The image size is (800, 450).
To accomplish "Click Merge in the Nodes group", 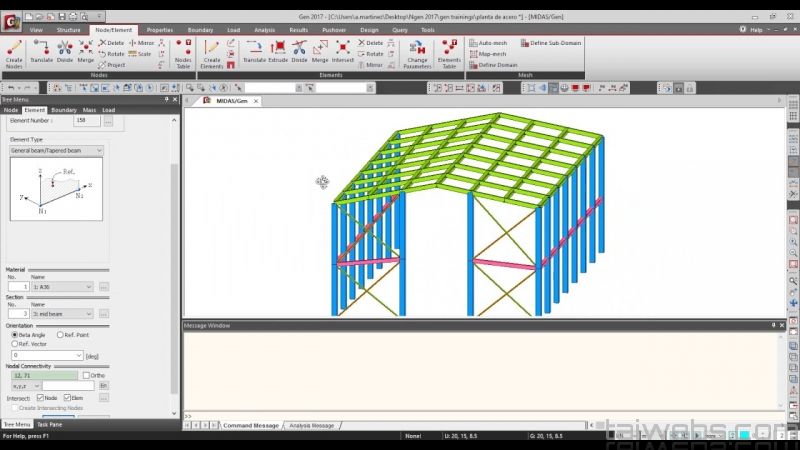I will point(86,52).
